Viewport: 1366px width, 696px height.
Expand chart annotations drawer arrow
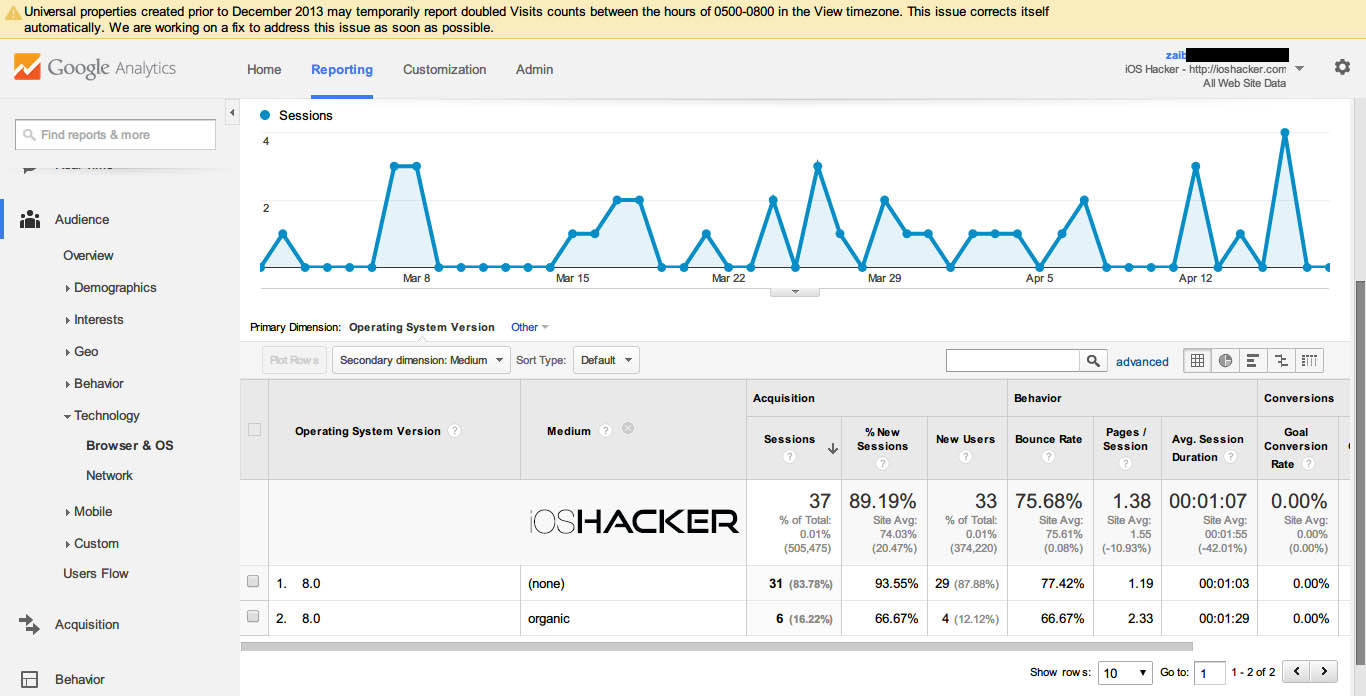795,292
